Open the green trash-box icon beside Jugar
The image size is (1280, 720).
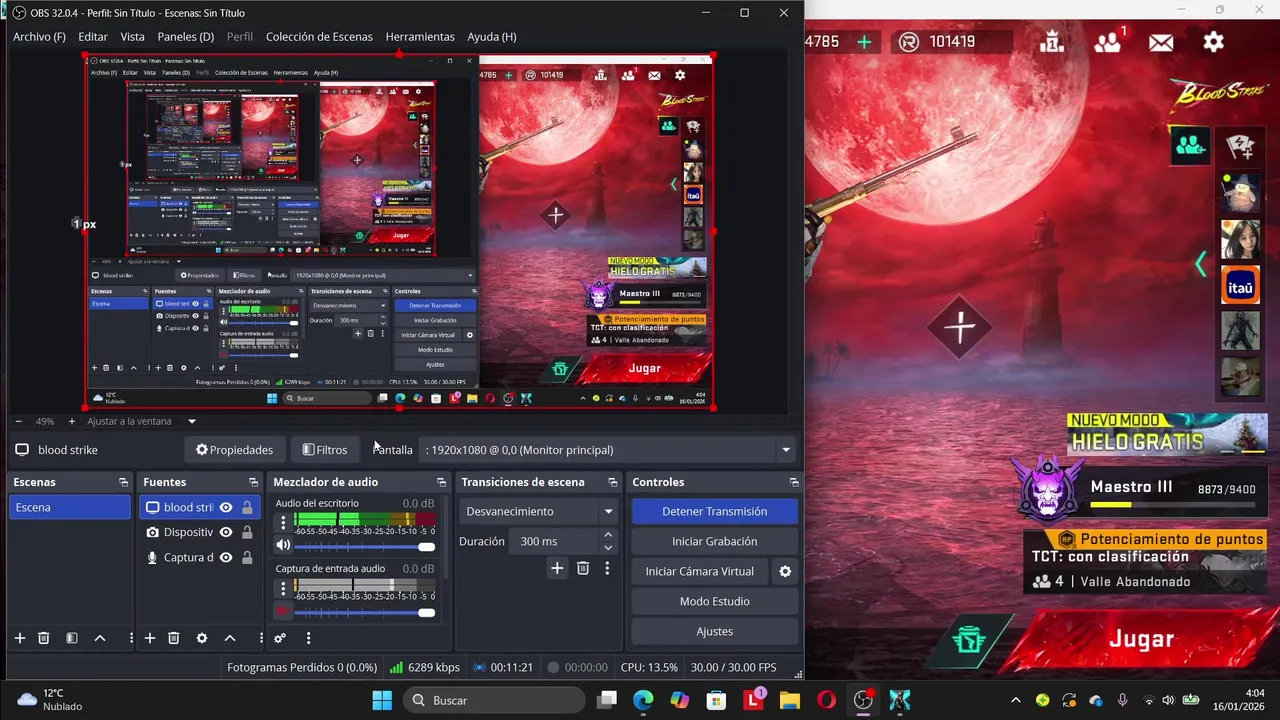[968, 639]
